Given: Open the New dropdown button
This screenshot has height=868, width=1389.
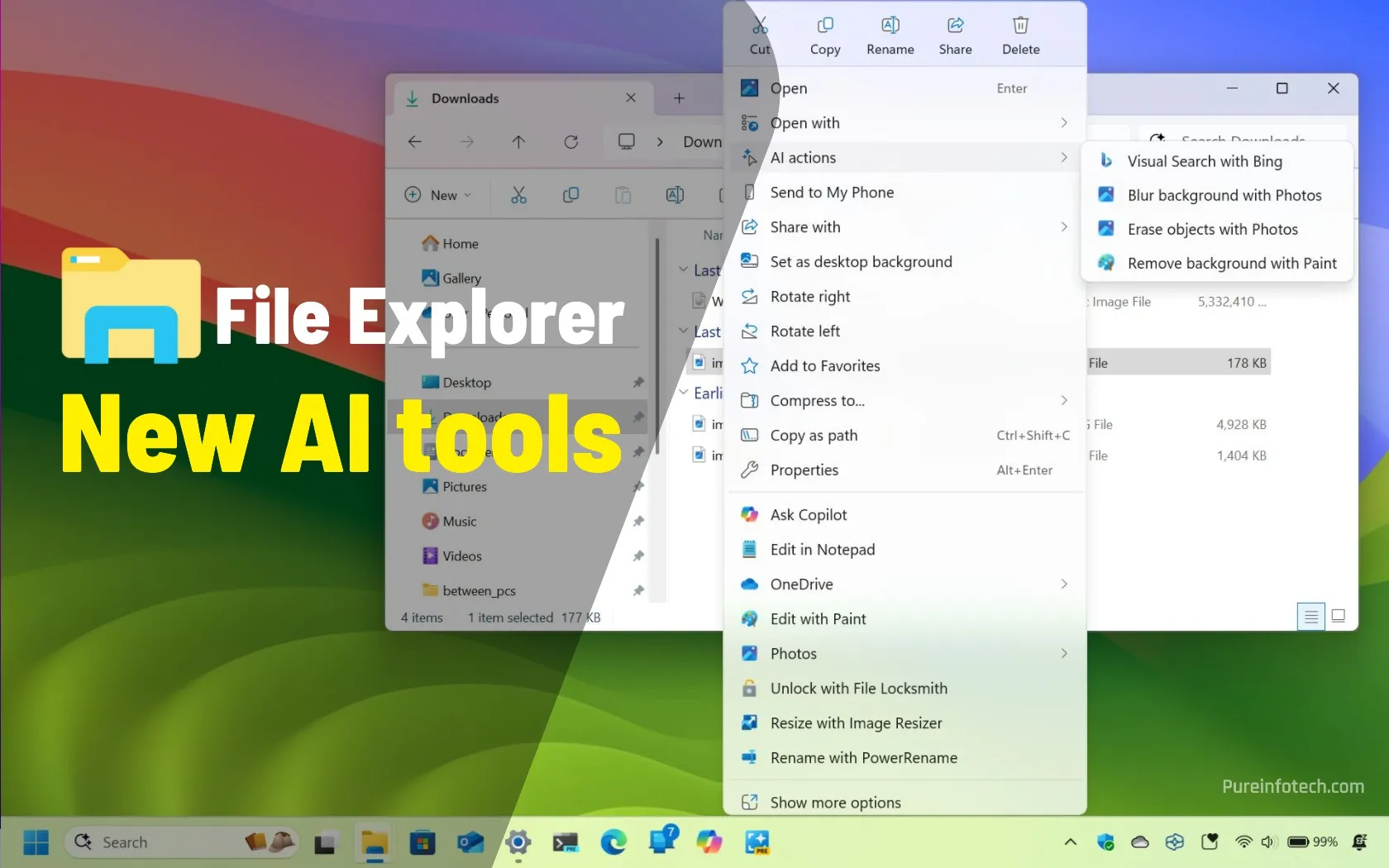Looking at the screenshot, I should click(438, 195).
